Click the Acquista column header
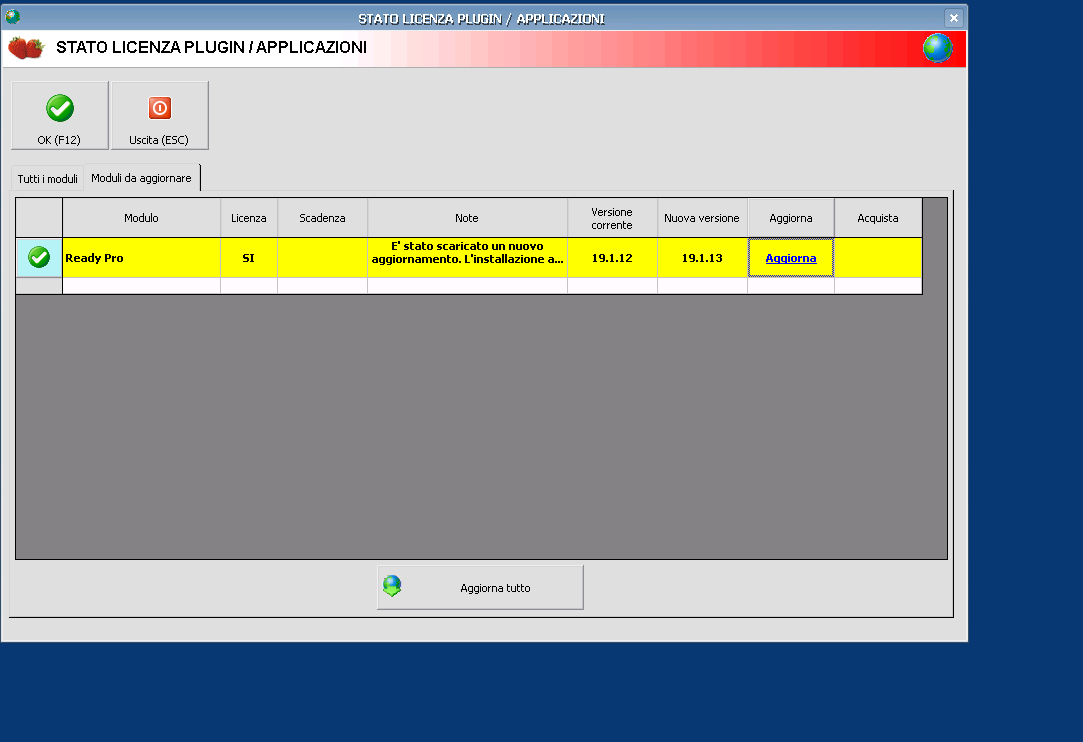The image size is (1083, 742). pos(878,218)
